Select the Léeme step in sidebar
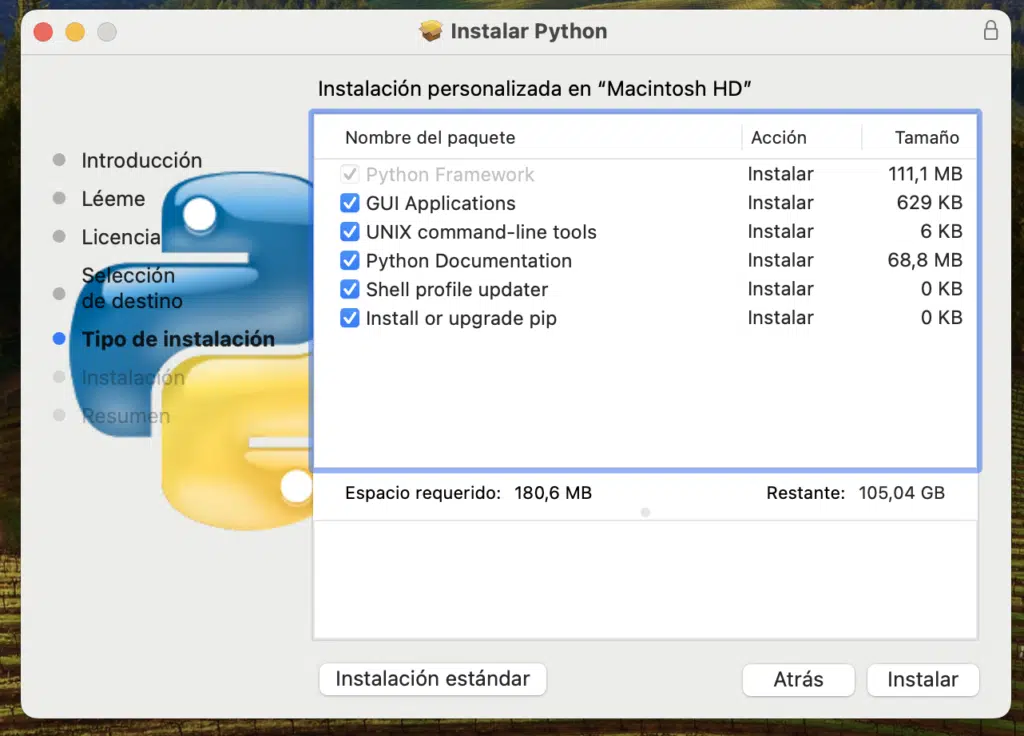Image resolution: width=1024 pixels, height=736 pixels. pos(113,199)
